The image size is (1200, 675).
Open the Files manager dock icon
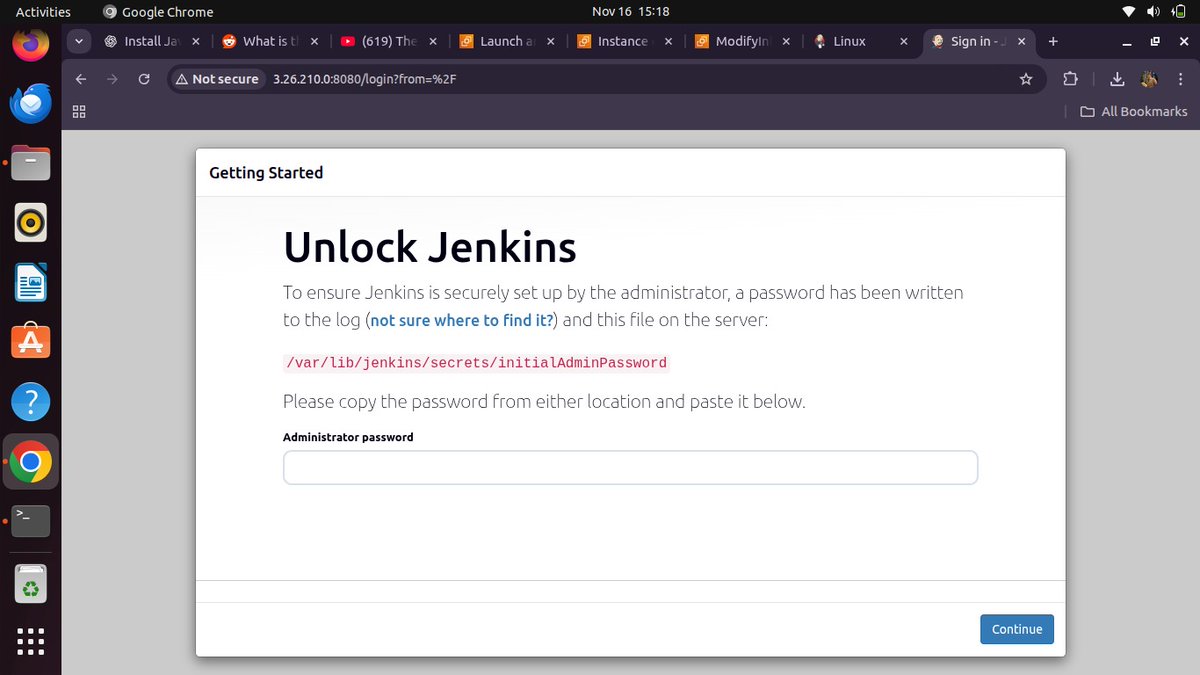click(31, 162)
